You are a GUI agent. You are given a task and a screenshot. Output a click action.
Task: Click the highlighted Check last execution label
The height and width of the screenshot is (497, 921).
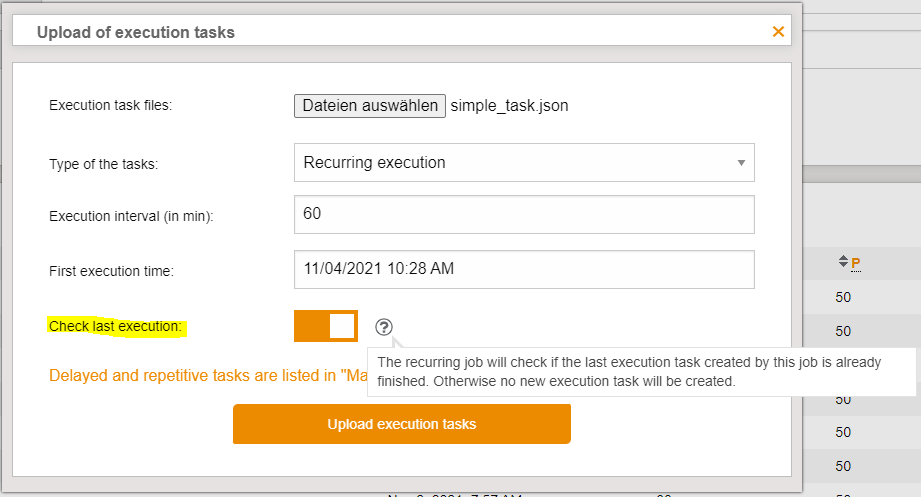click(x=116, y=326)
